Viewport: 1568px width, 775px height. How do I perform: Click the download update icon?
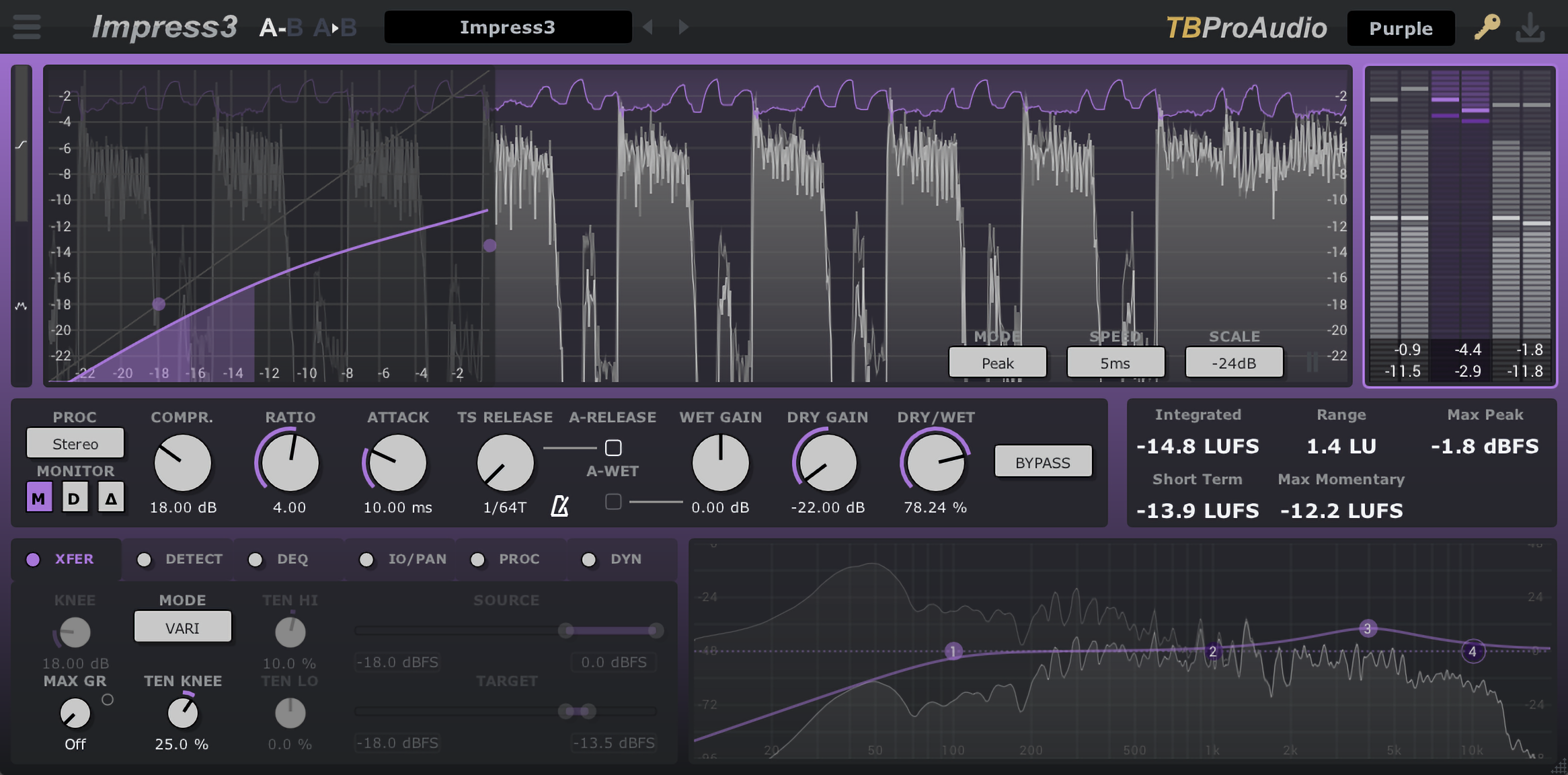click(1530, 28)
